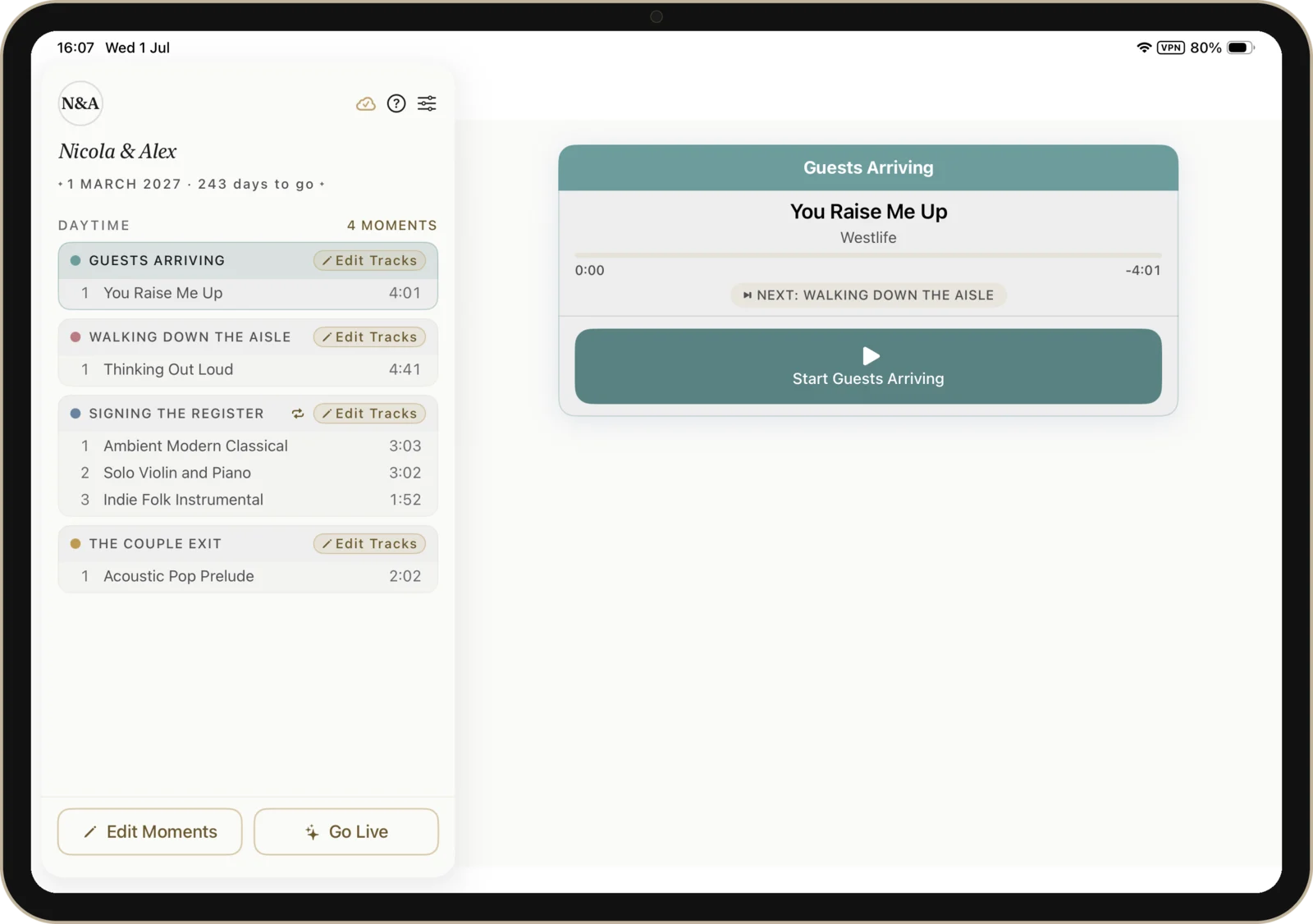The height and width of the screenshot is (924, 1313).
Task: Click the play triangle icon
Action: pos(871,355)
